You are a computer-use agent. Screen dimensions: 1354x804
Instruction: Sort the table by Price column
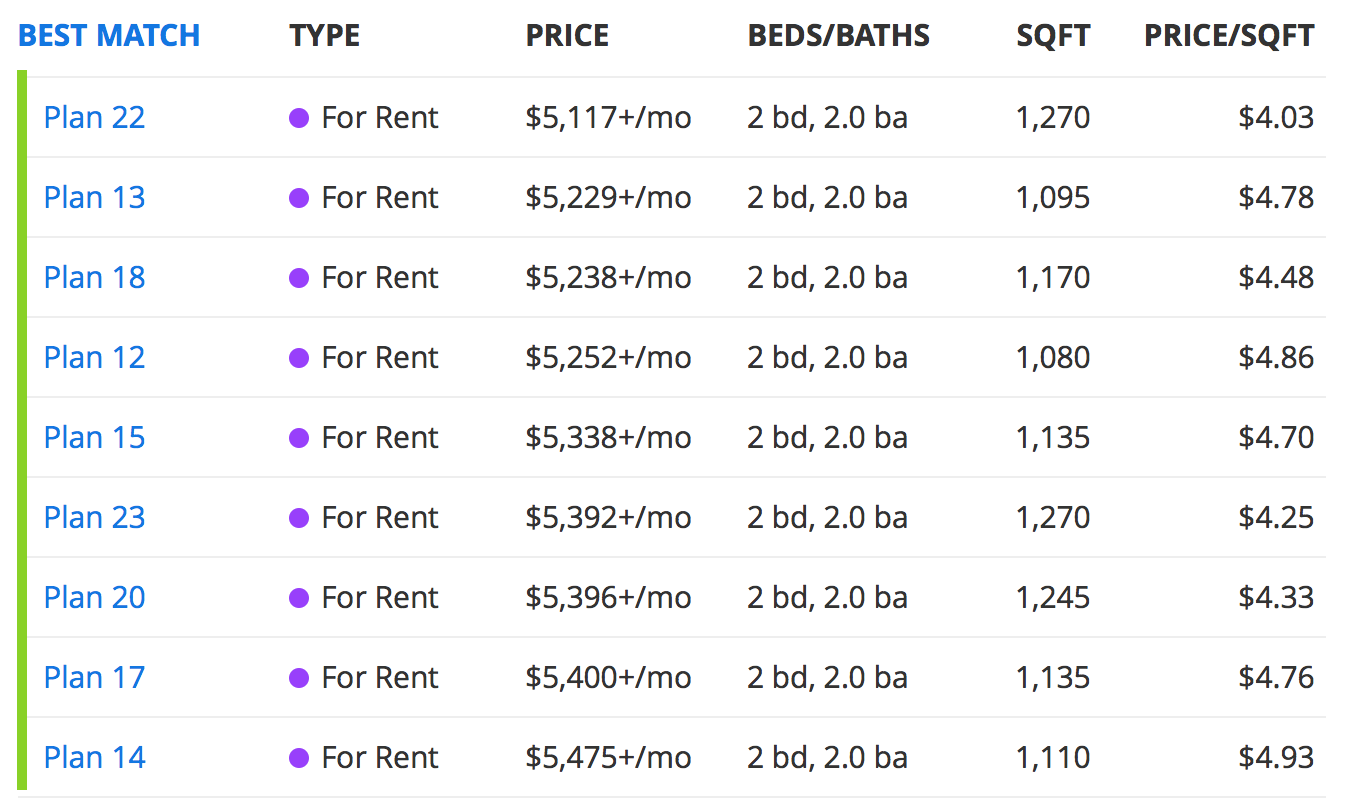567,36
